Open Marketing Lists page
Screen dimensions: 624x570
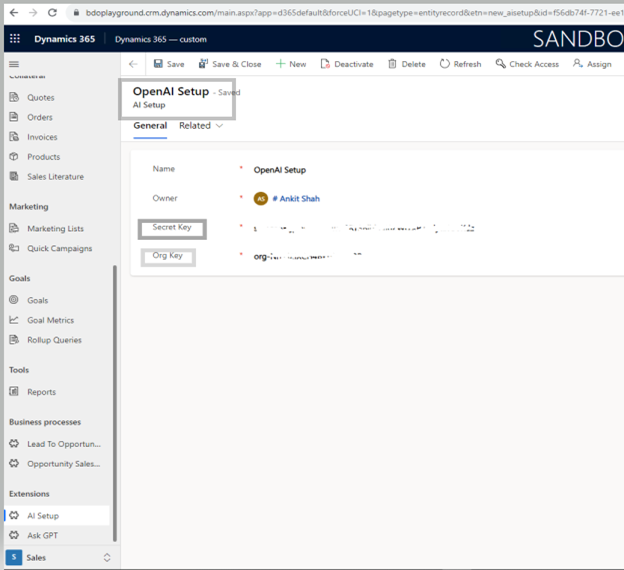pyautogui.click(x=55, y=229)
